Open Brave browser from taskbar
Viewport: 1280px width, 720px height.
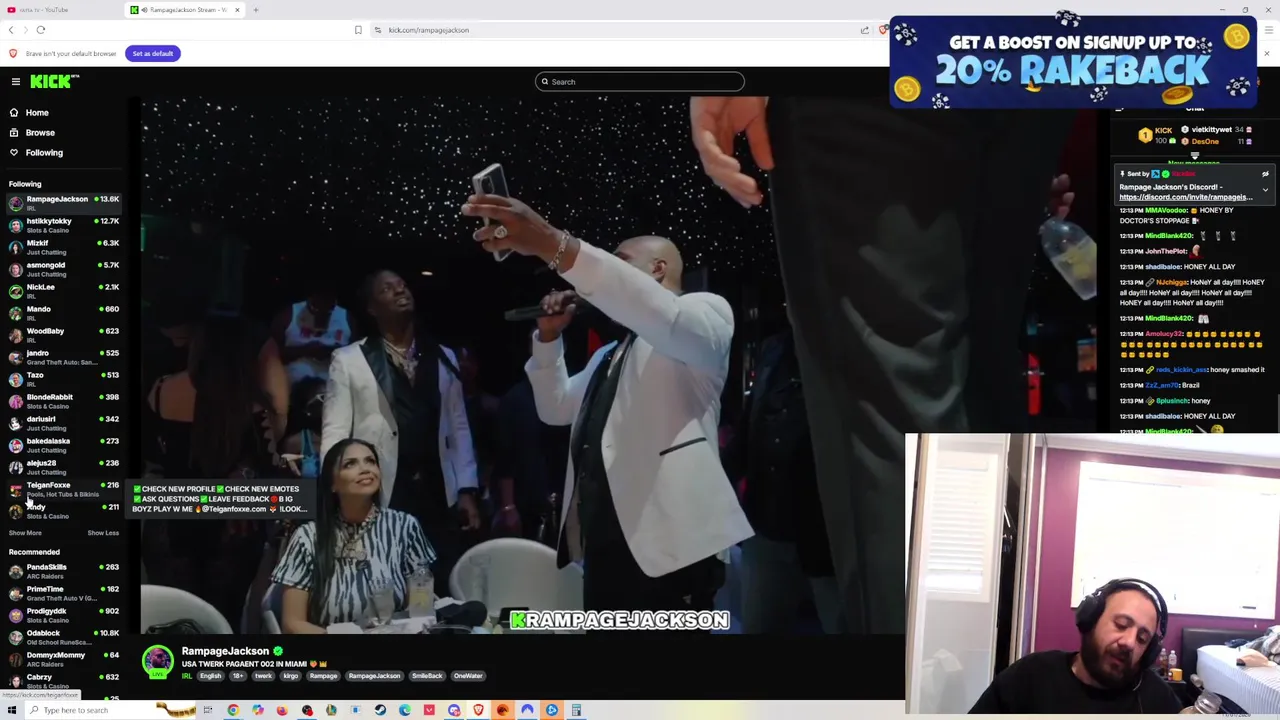click(x=478, y=710)
